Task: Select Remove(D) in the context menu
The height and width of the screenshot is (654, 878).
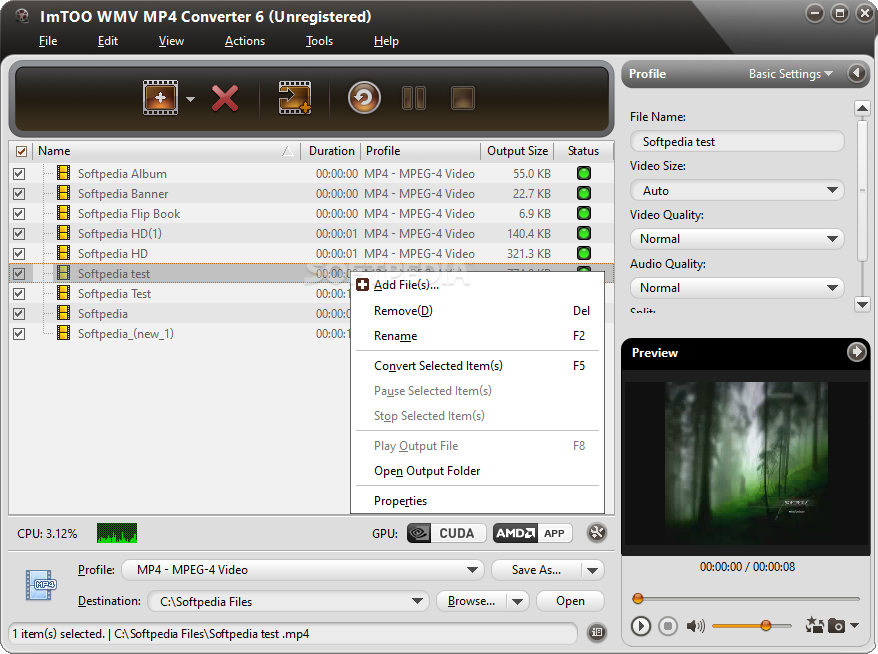Action: point(479,311)
